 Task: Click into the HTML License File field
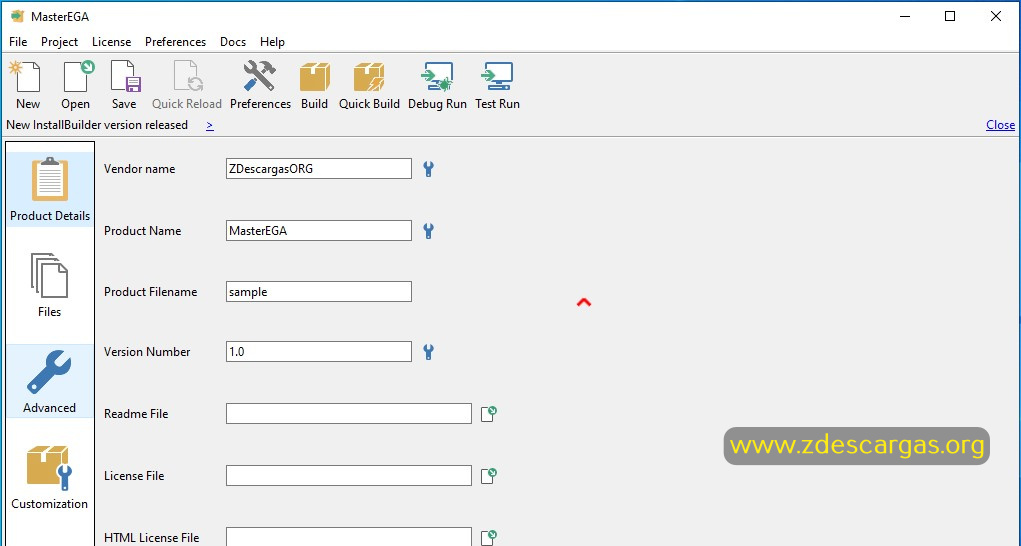pos(348,537)
